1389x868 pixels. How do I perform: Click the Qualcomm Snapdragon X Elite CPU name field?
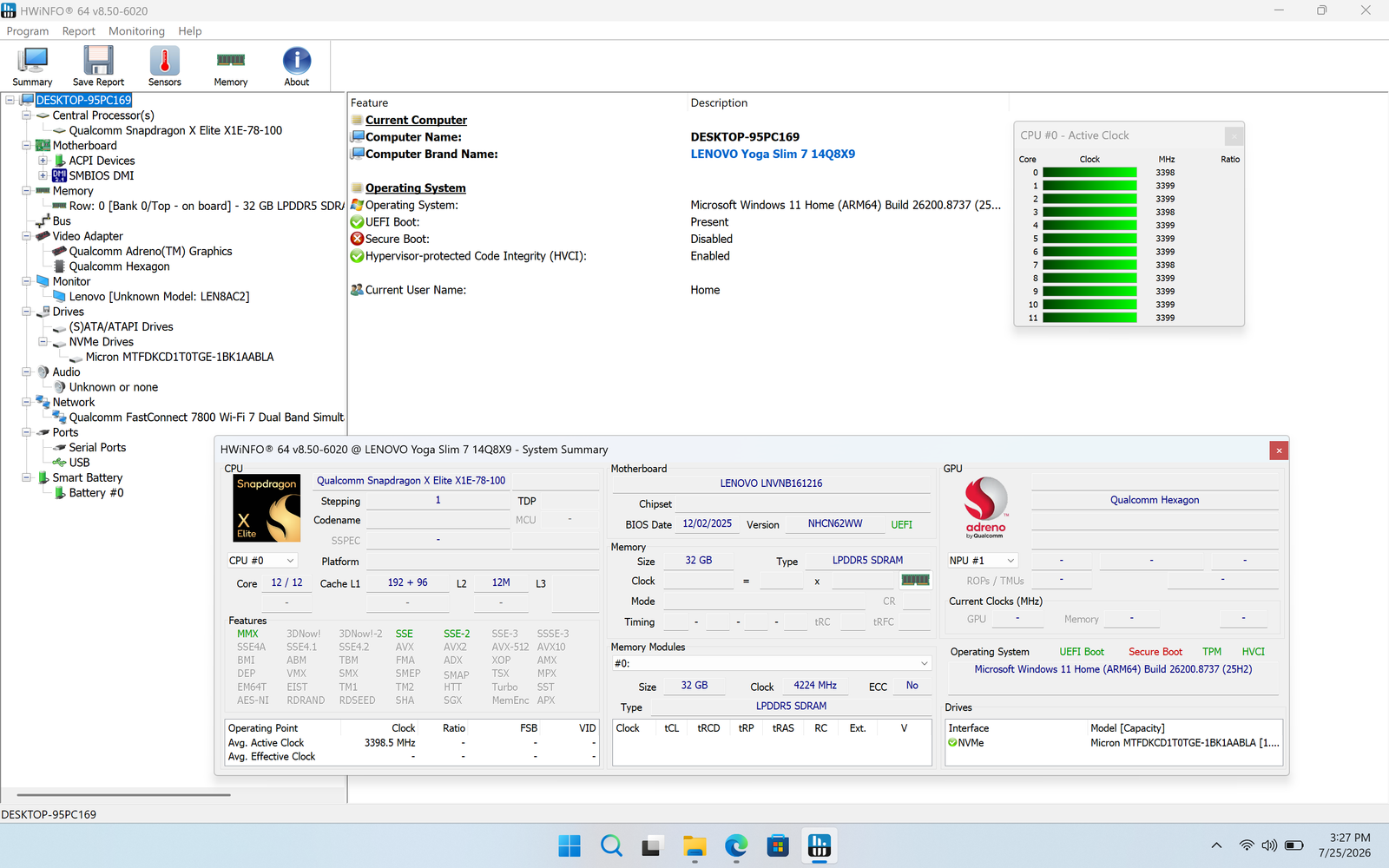411,481
